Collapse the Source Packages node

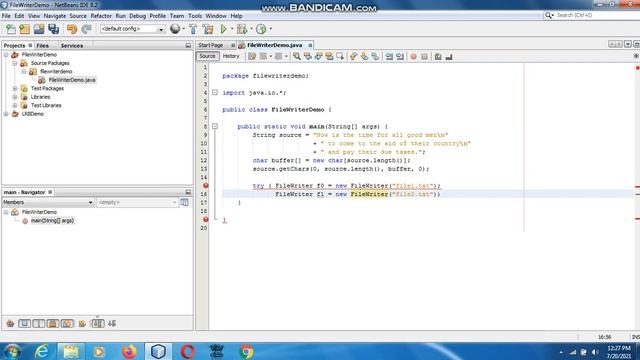[15, 63]
